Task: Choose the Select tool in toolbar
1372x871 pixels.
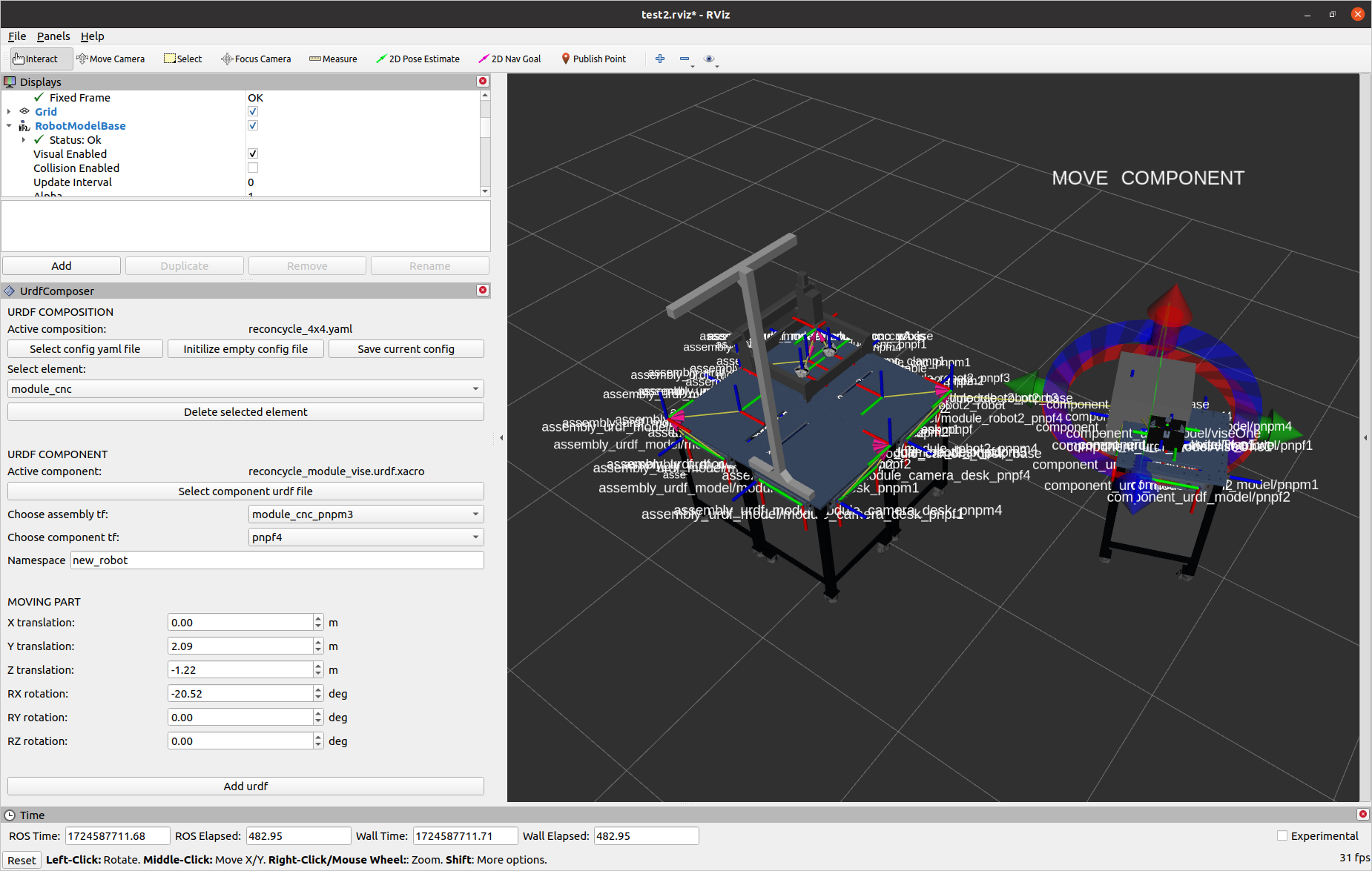Action: click(x=182, y=59)
